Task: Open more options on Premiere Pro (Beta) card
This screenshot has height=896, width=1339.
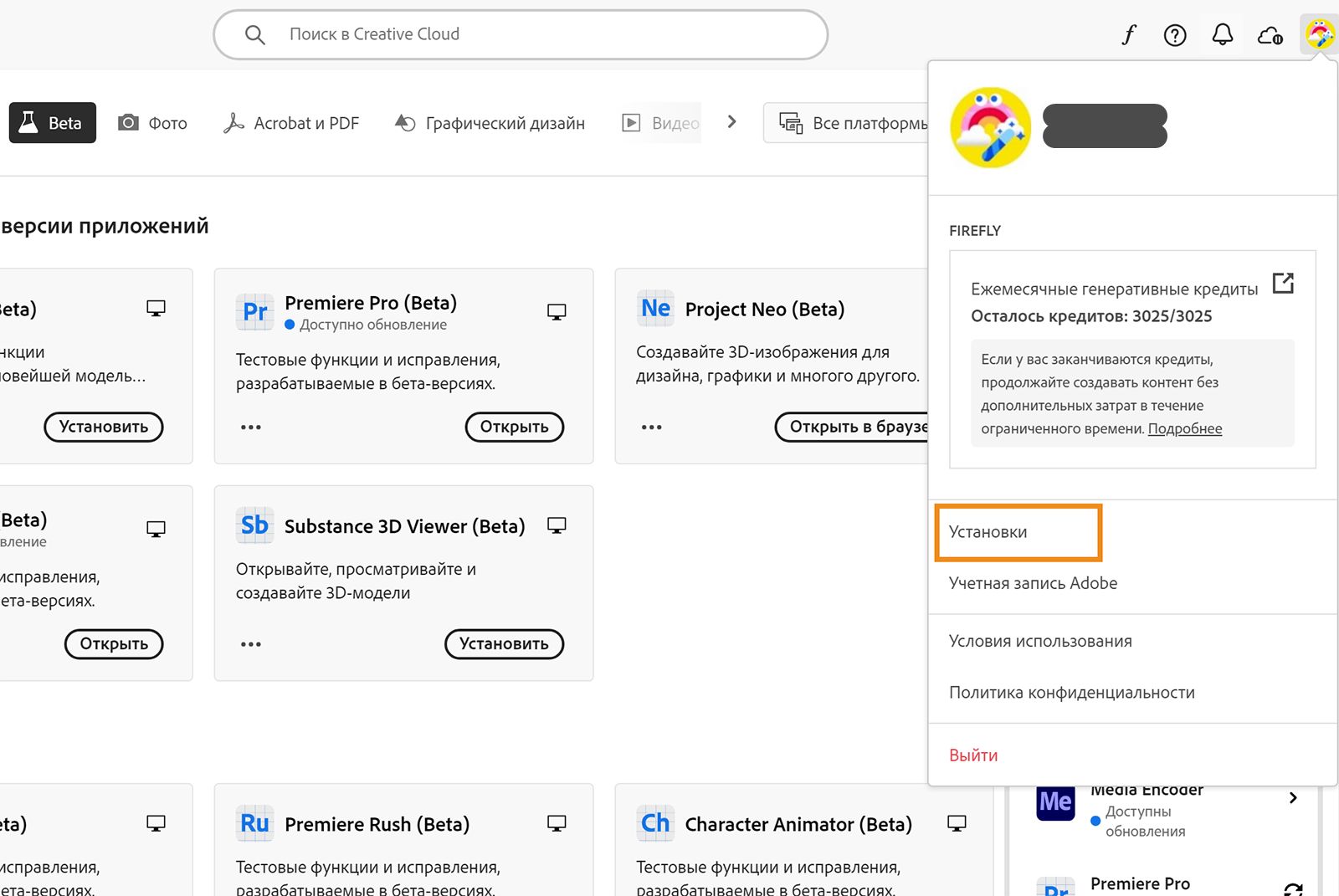Action: coord(251,427)
